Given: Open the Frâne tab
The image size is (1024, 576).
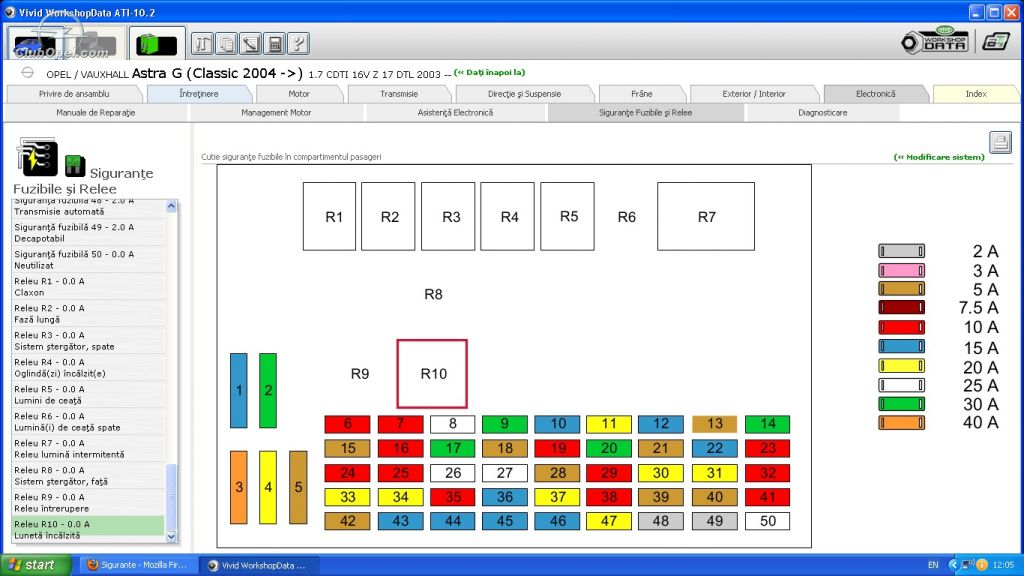Looking at the screenshot, I should 642,94.
